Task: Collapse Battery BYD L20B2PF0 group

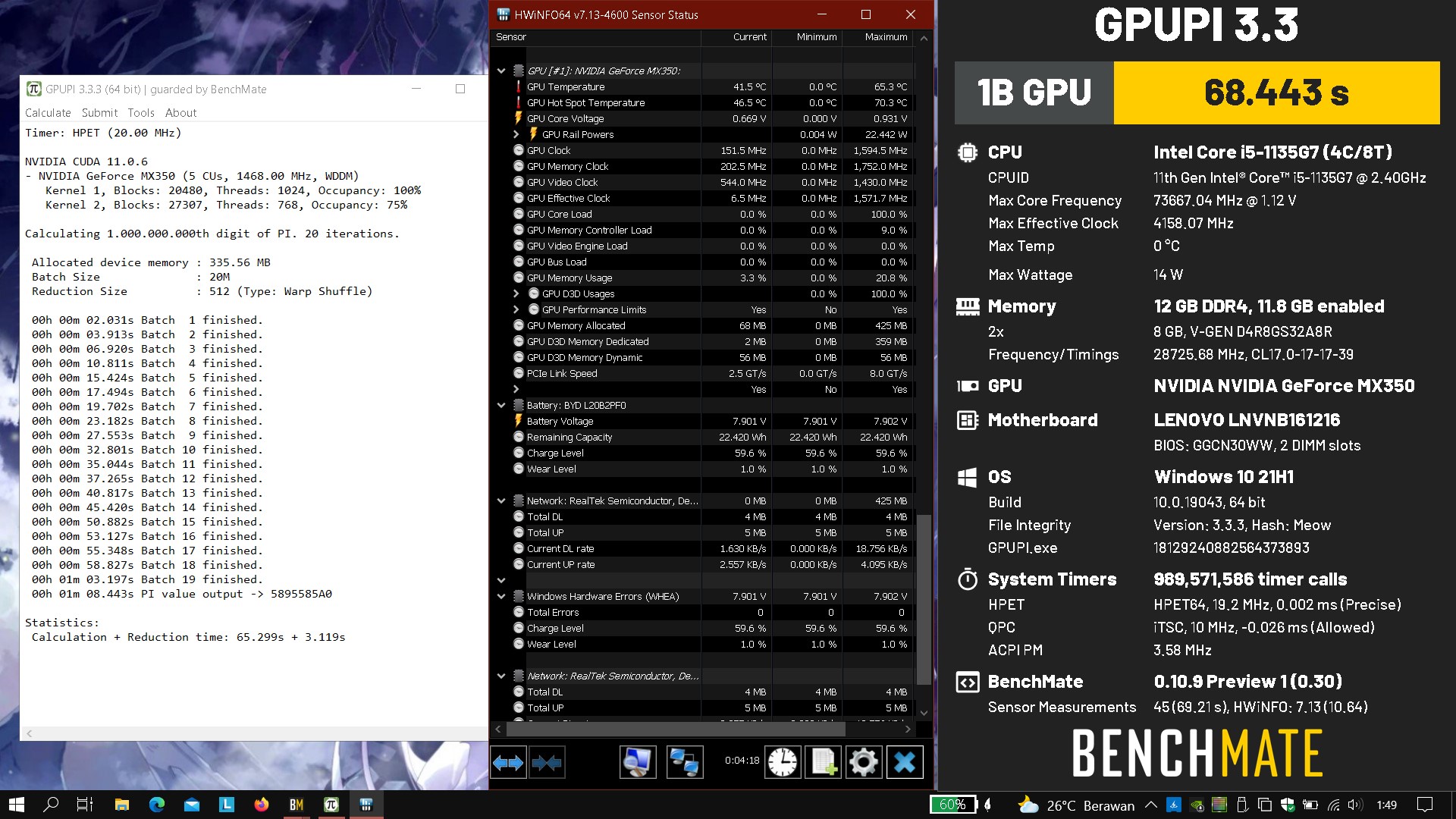Action: coord(501,405)
